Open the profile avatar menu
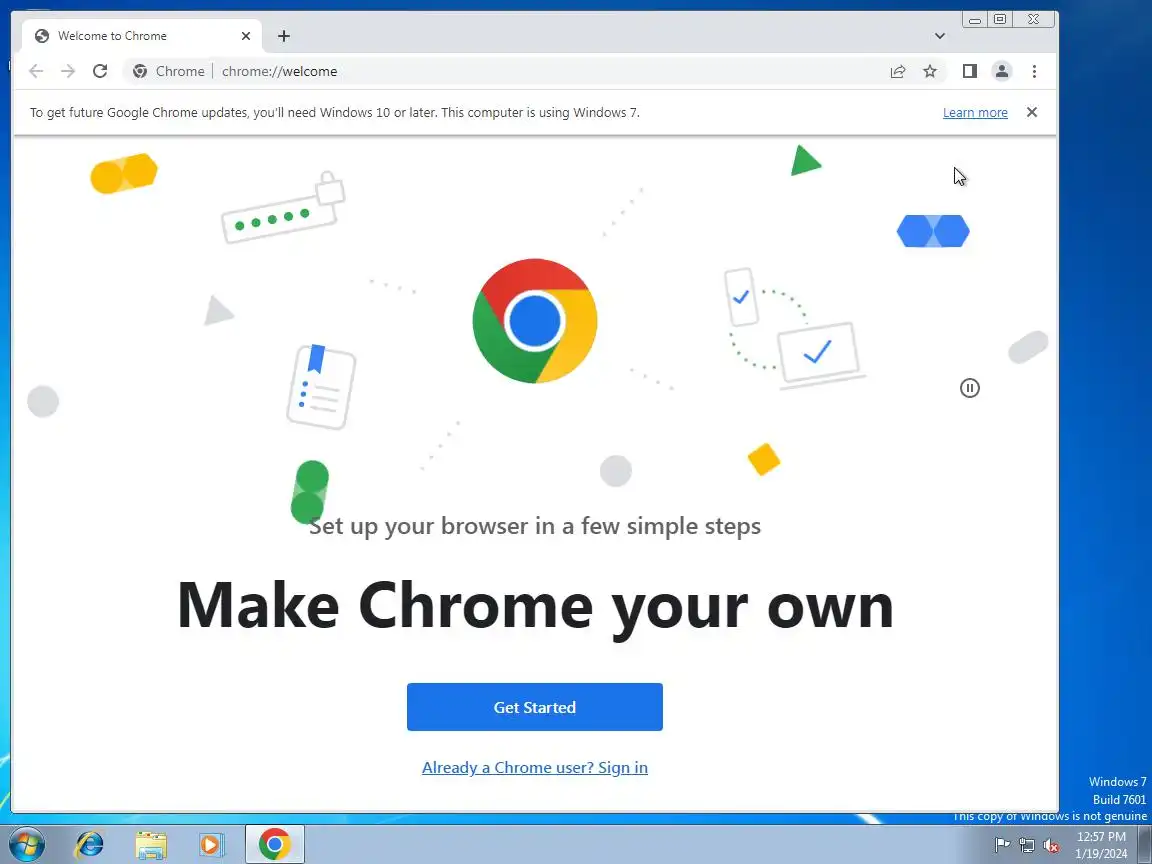 [1001, 71]
